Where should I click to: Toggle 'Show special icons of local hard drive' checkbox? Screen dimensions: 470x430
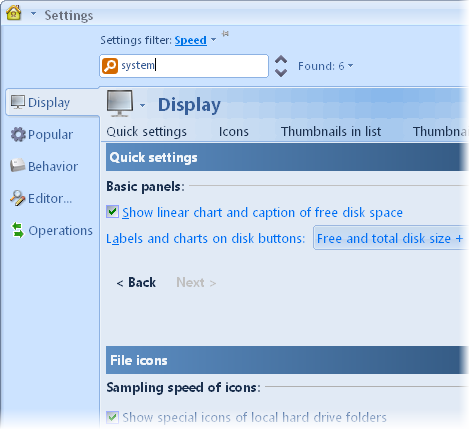tap(112, 417)
